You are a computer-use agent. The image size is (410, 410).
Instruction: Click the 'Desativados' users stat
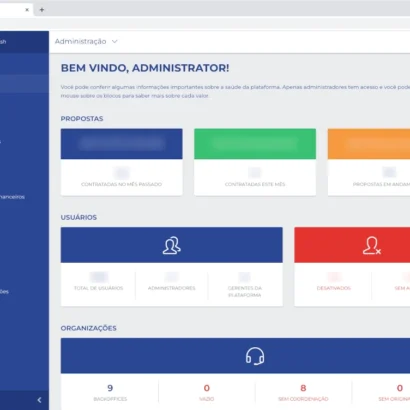[x=334, y=282]
